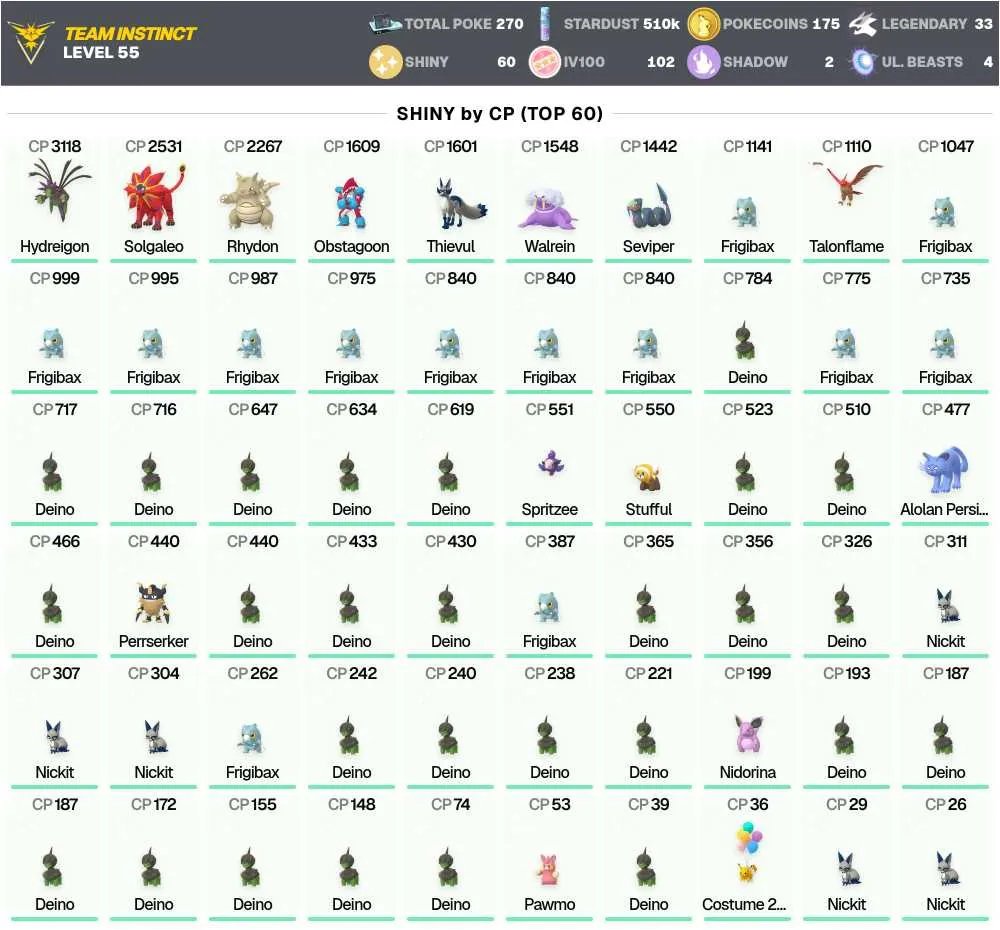Image resolution: width=1000 pixels, height=930 pixels.
Task: Click the Stardust bottle icon
Action: pos(546,24)
